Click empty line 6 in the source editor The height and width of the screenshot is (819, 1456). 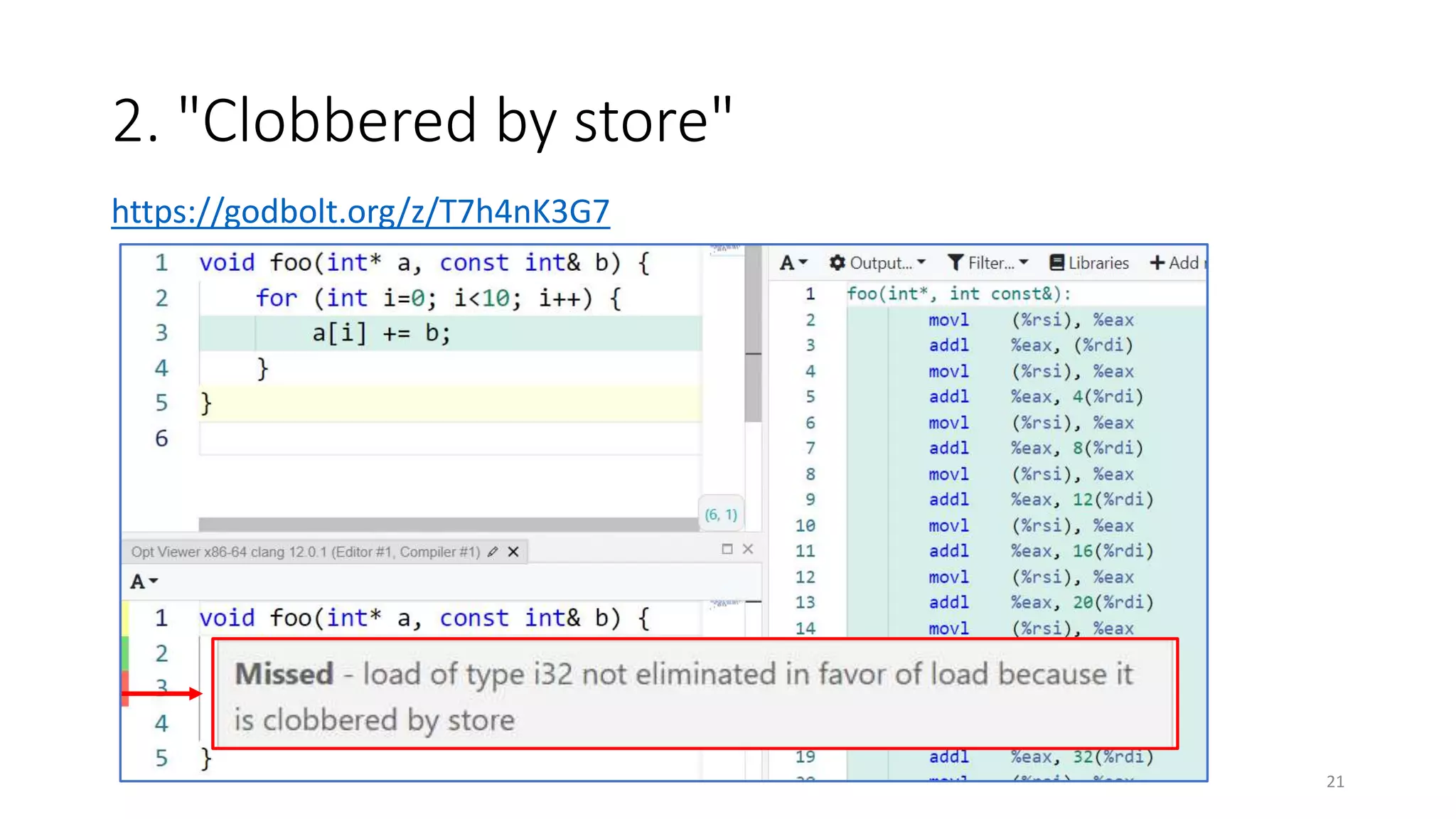click(x=451, y=439)
